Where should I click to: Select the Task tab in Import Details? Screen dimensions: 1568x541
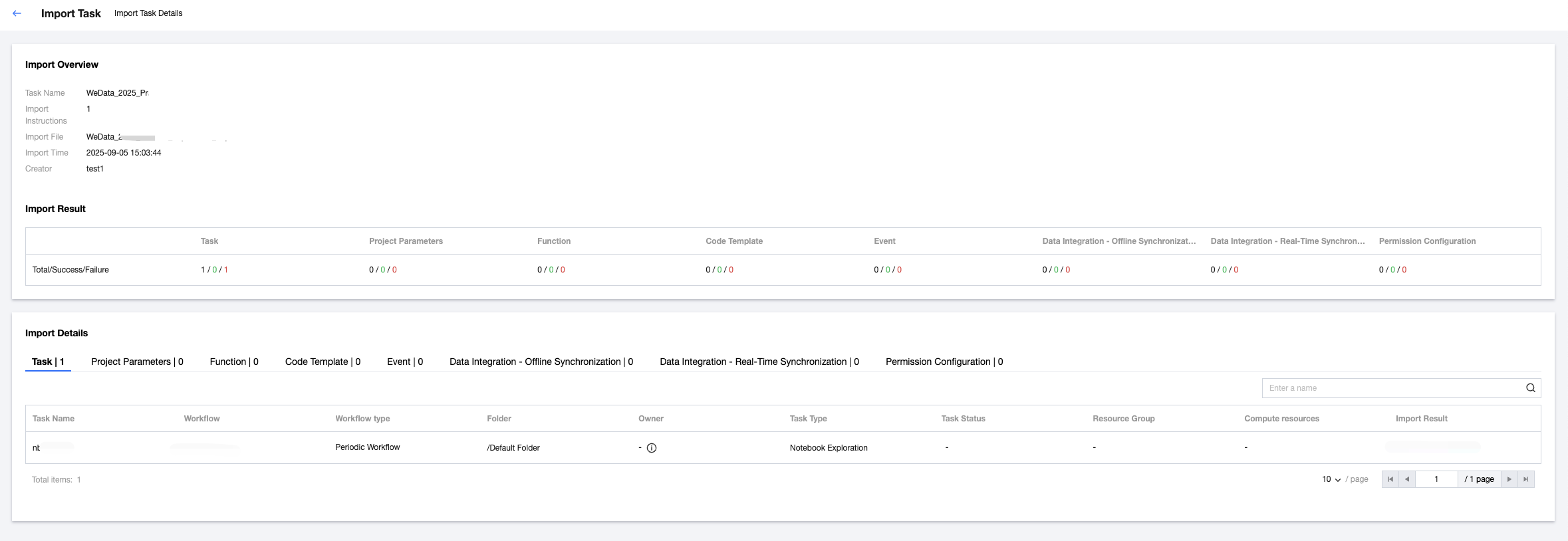48,362
